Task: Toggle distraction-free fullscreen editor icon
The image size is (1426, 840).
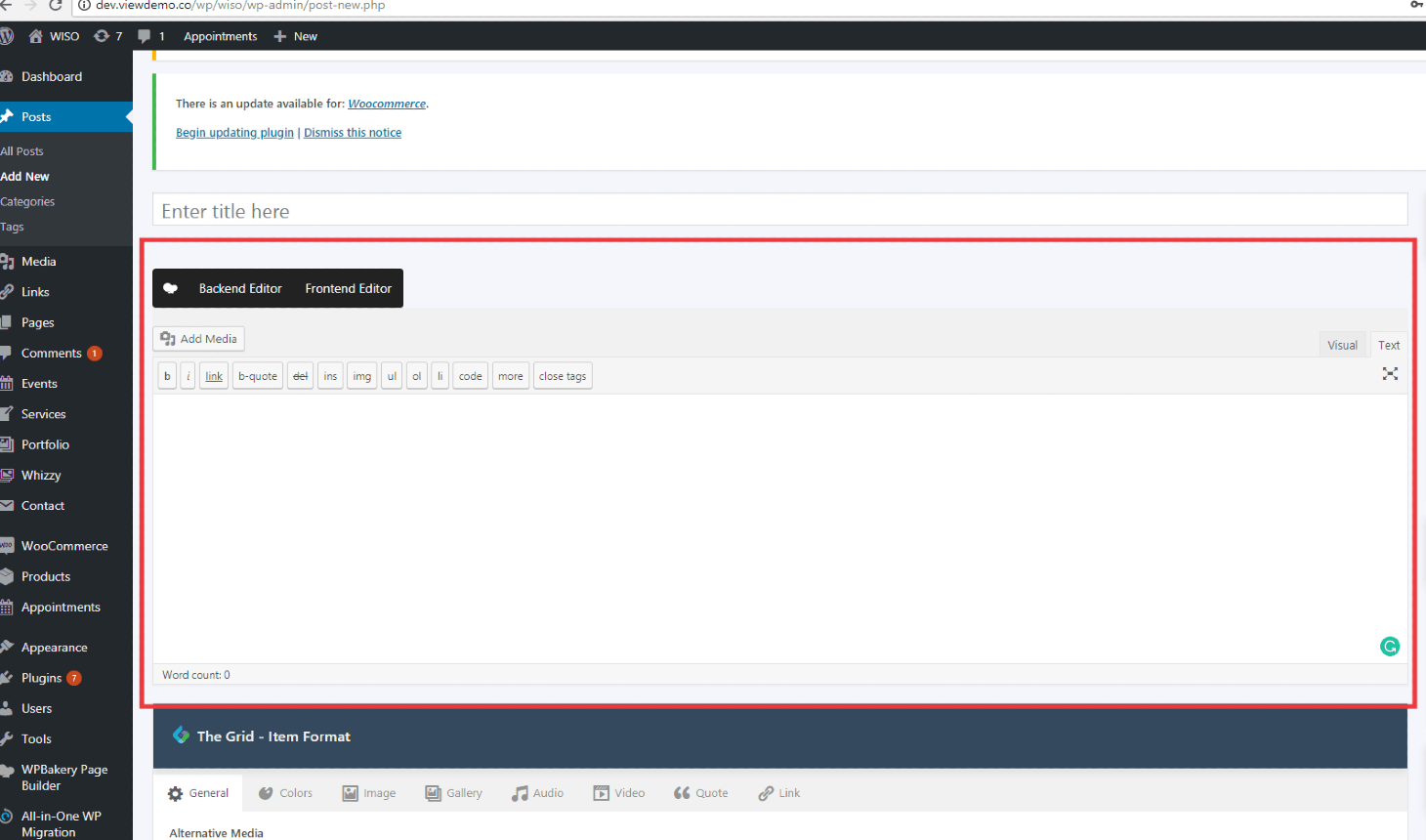Action: [x=1390, y=374]
